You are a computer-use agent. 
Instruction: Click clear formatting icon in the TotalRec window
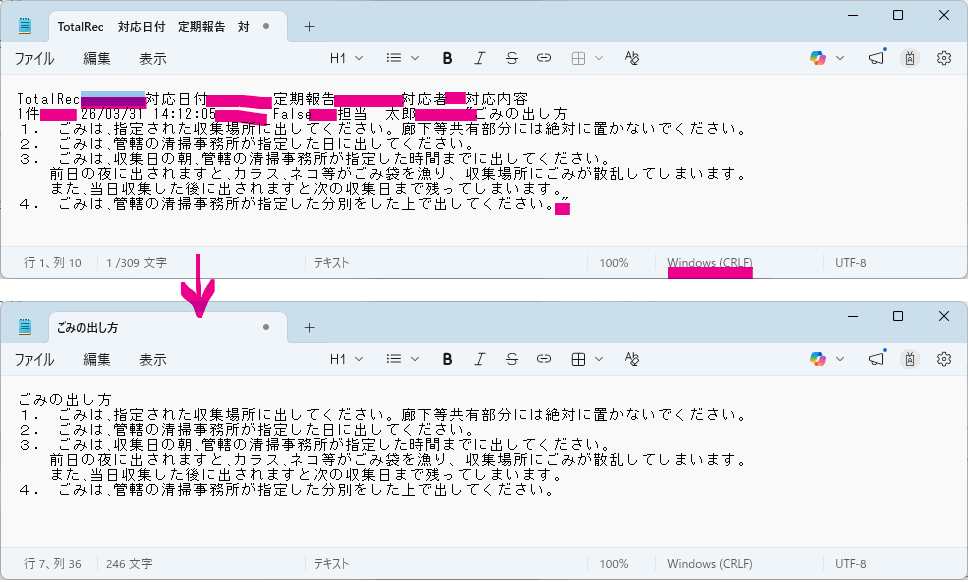(631, 58)
